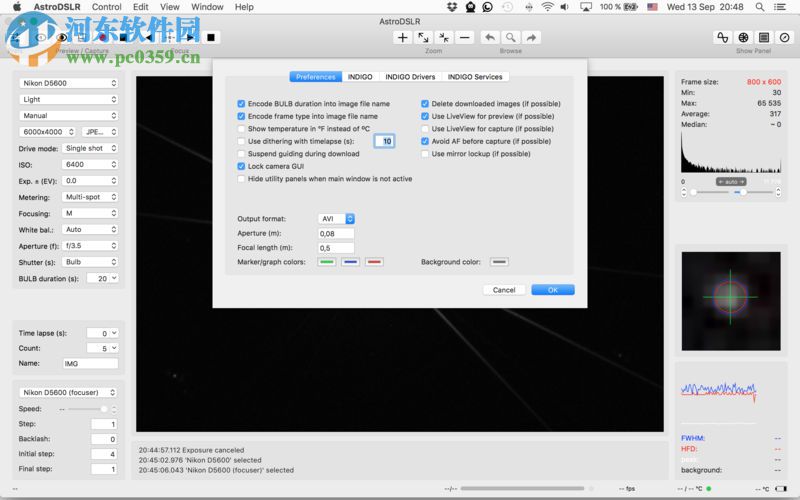Click the eye preview icon in toolbar
This screenshot has width=800, height=500.
[x=62, y=37]
